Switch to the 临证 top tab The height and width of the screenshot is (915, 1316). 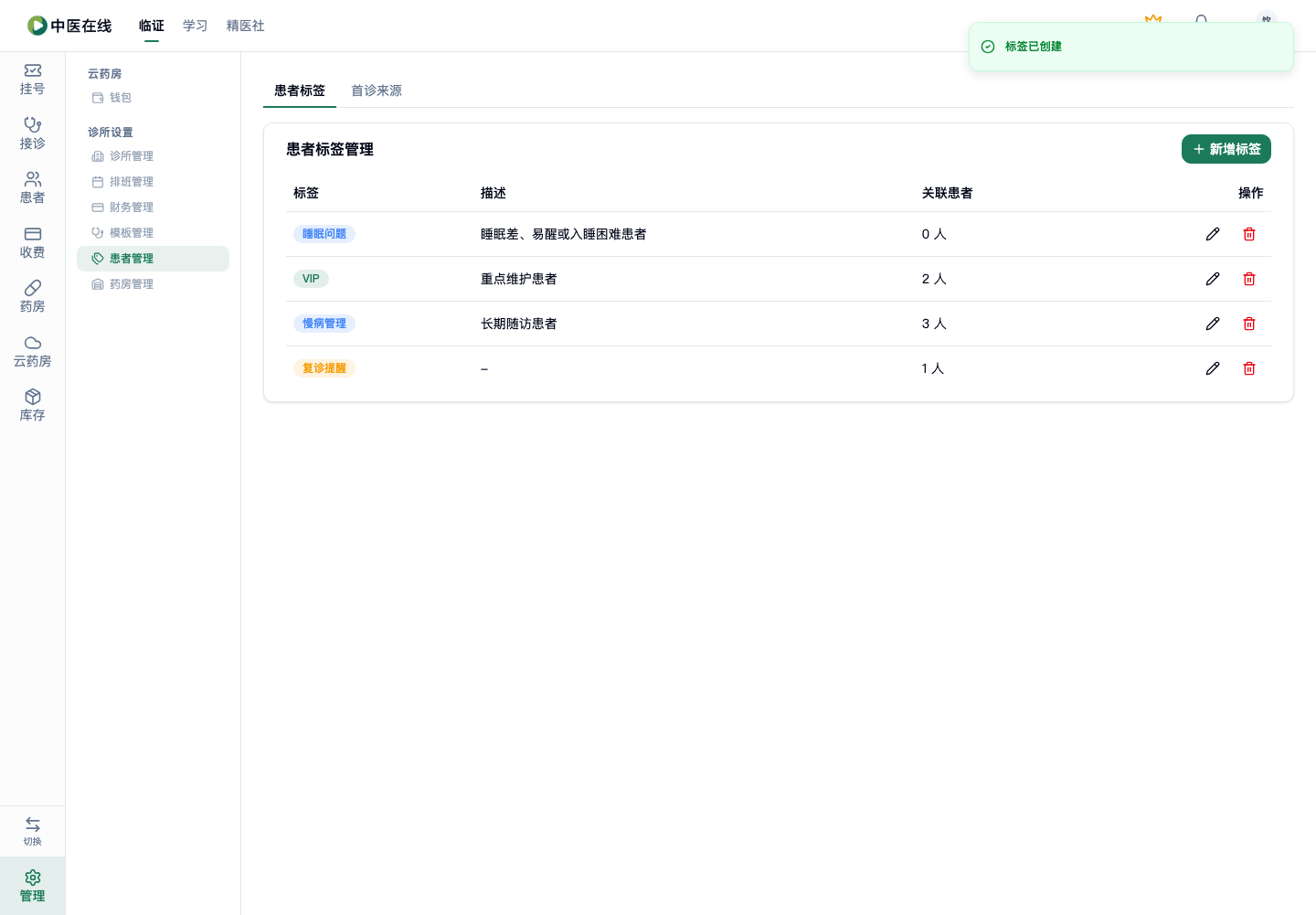pos(152,26)
